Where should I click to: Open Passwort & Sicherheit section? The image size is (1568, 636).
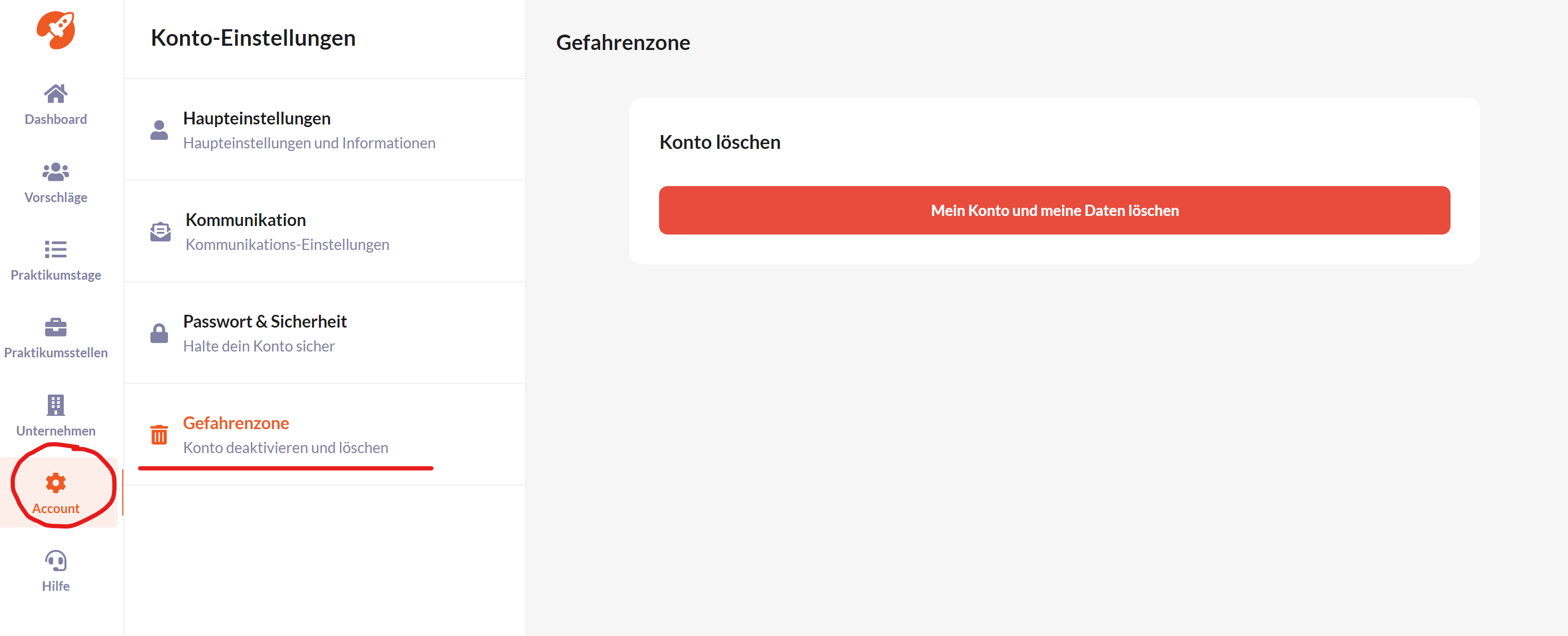coord(324,333)
